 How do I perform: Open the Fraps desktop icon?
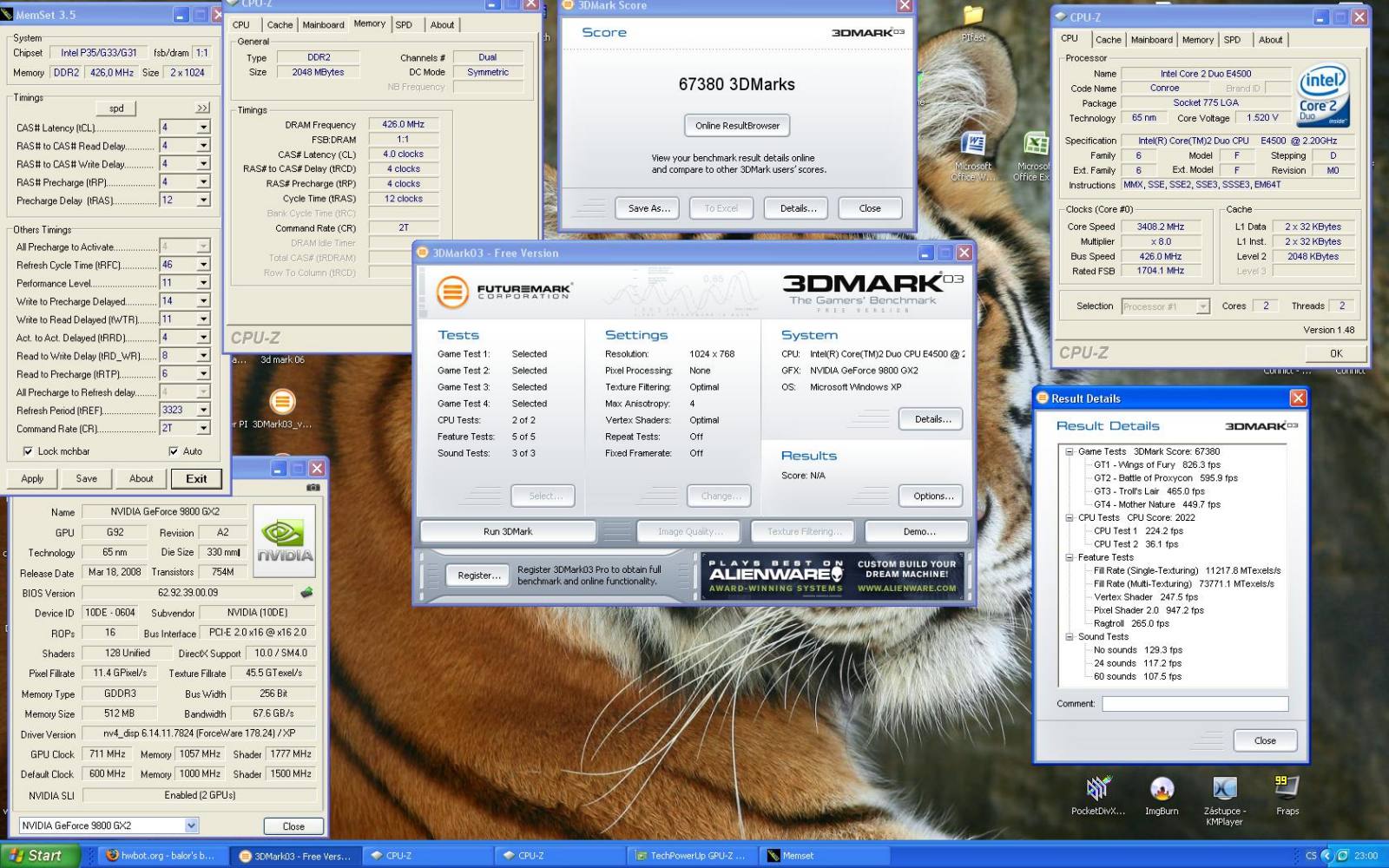pyautogui.click(x=1287, y=795)
